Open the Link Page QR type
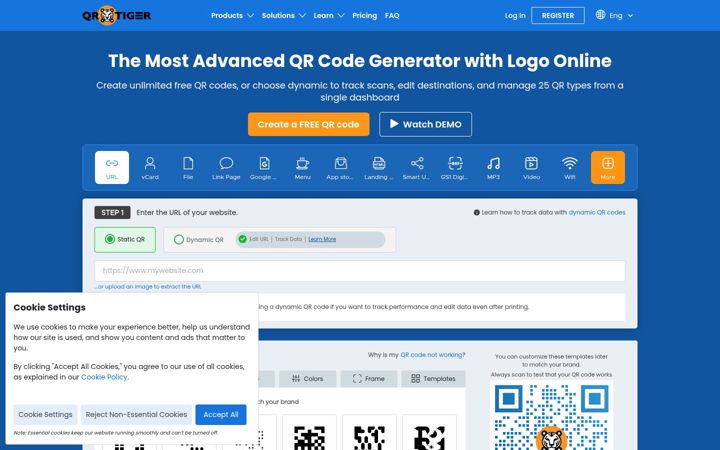 coord(226,167)
